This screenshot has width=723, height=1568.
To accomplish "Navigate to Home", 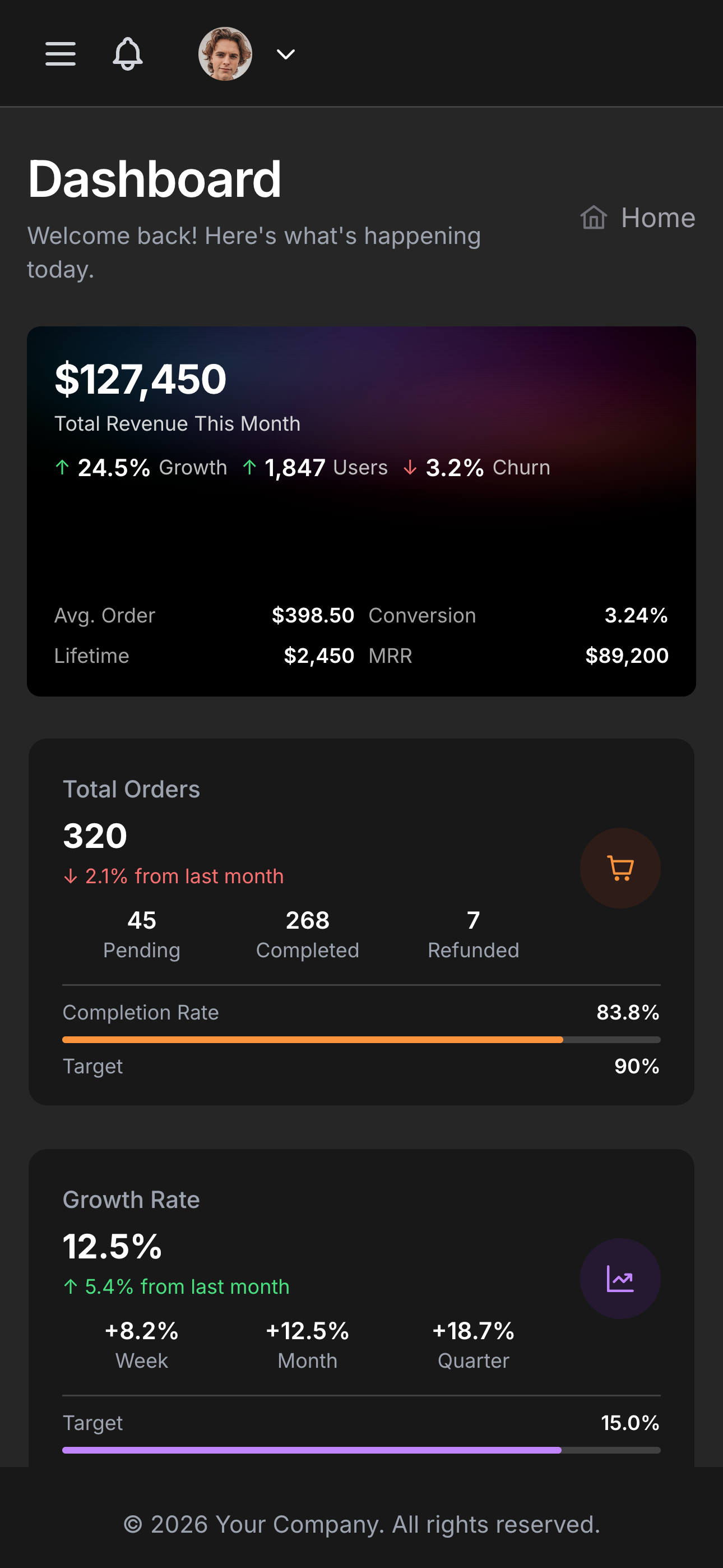I will coord(659,218).
